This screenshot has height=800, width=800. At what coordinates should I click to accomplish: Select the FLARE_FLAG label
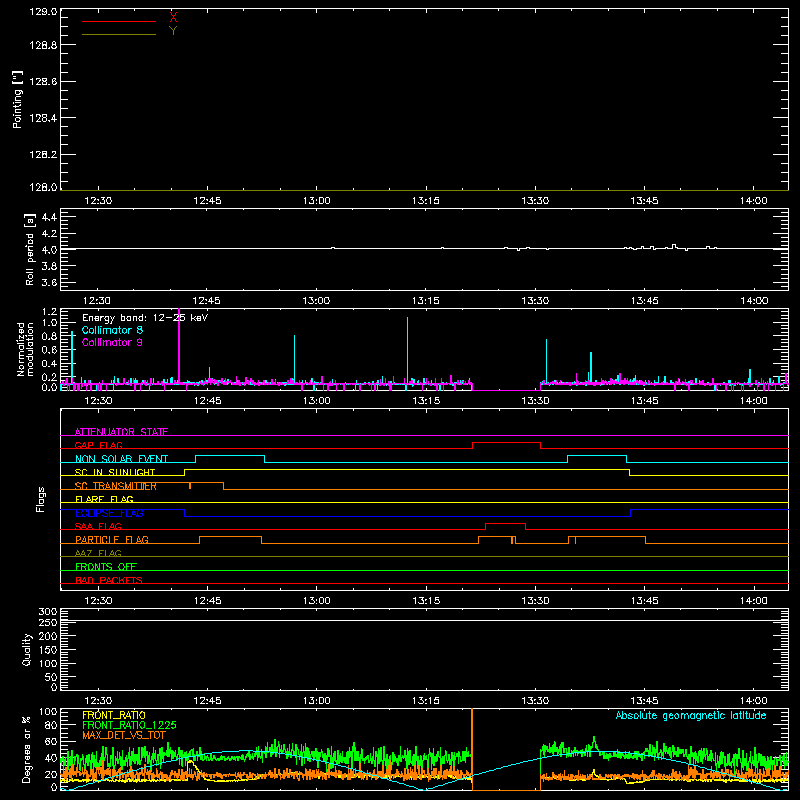[104, 499]
